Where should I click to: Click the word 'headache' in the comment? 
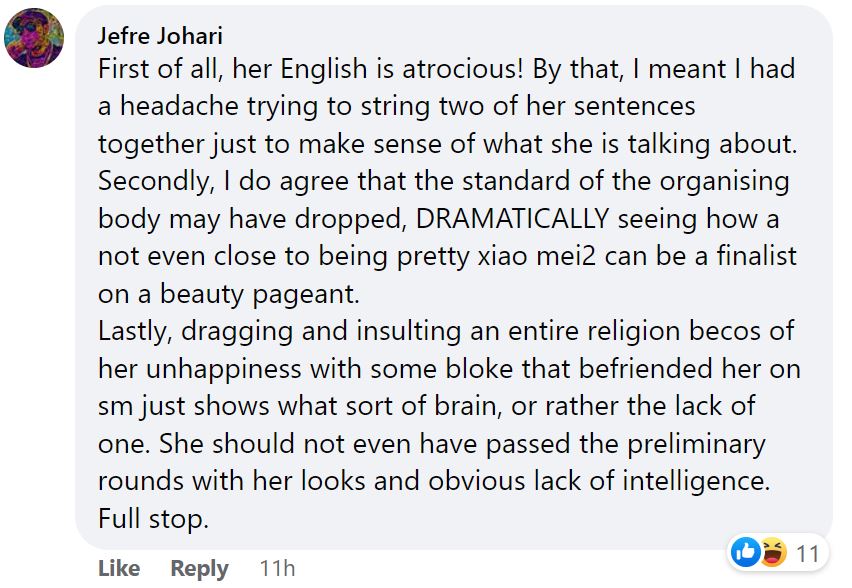click(179, 107)
